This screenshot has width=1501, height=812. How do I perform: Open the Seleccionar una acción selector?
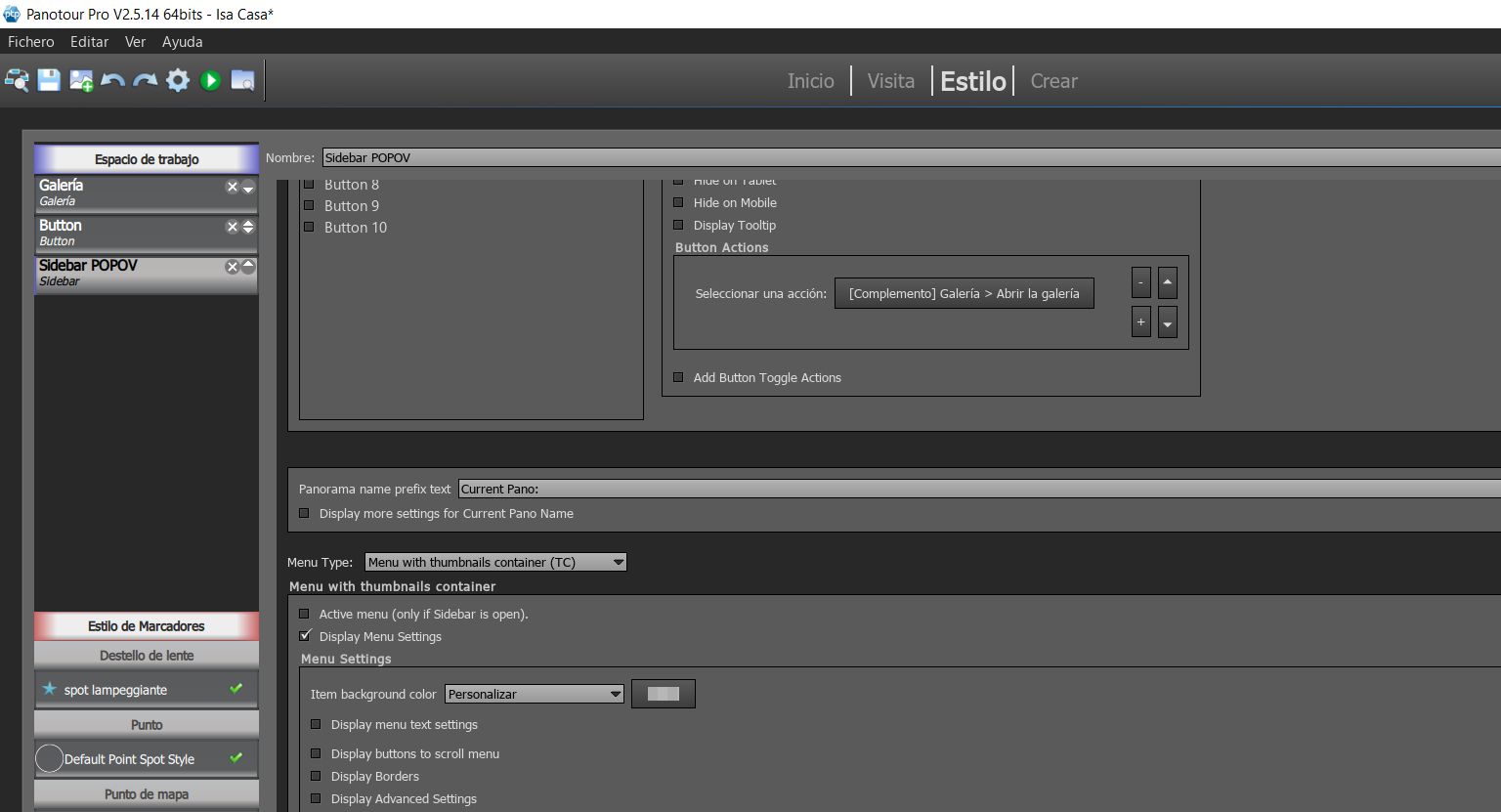click(964, 293)
